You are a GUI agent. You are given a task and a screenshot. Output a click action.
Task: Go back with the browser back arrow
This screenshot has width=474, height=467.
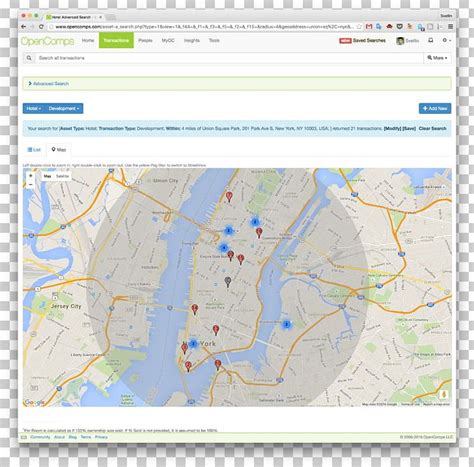tap(23, 27)
